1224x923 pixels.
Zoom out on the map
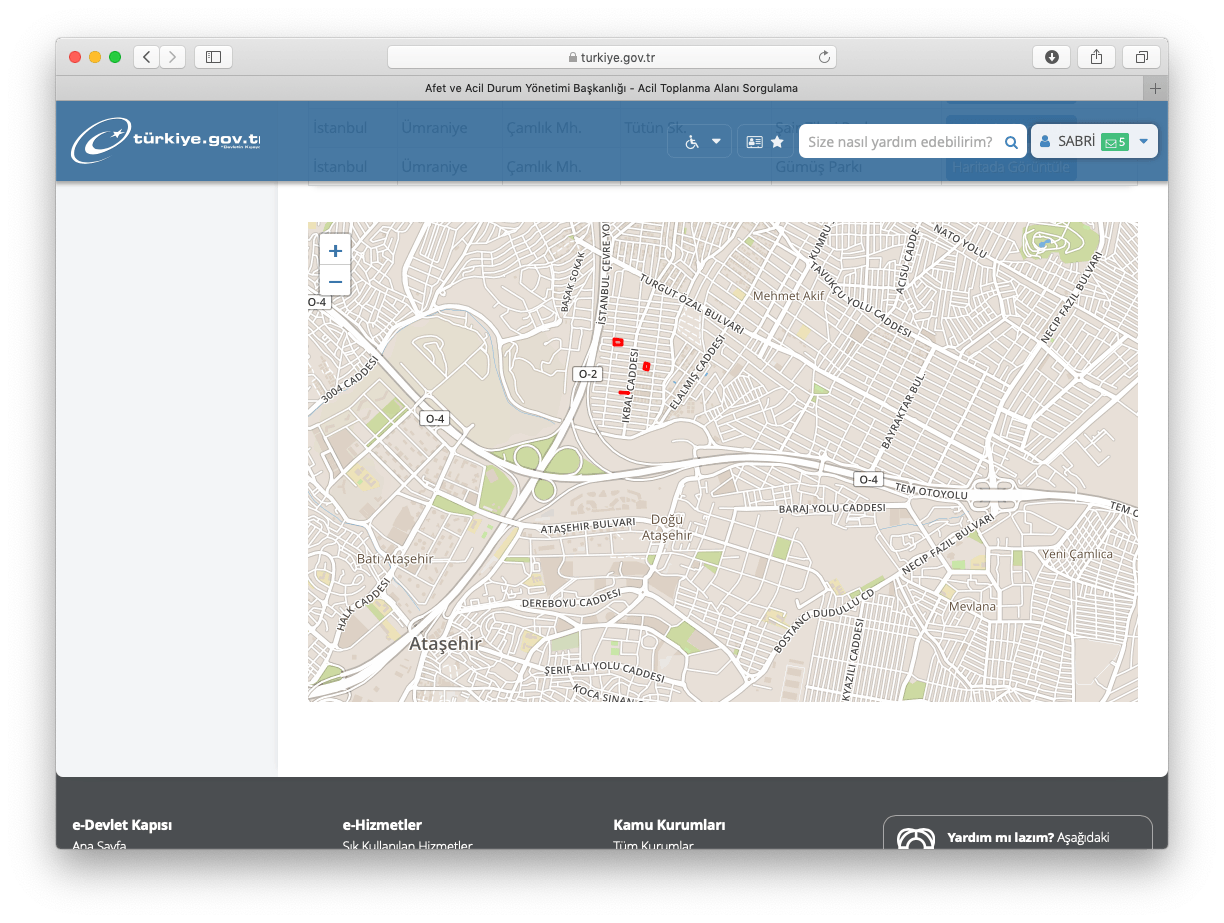coord(335,282)
